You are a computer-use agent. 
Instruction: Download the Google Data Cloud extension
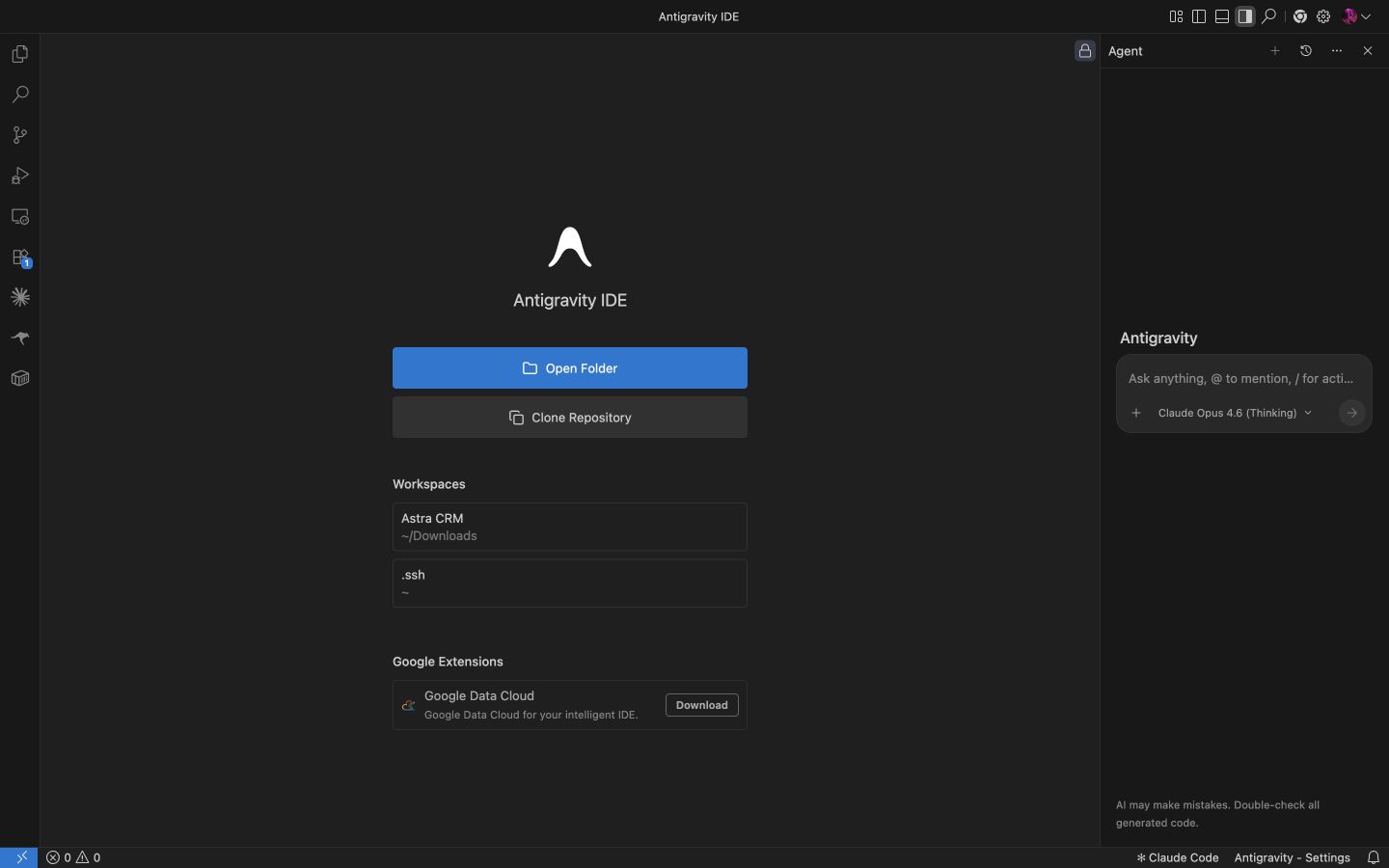(x=702, y=705)
